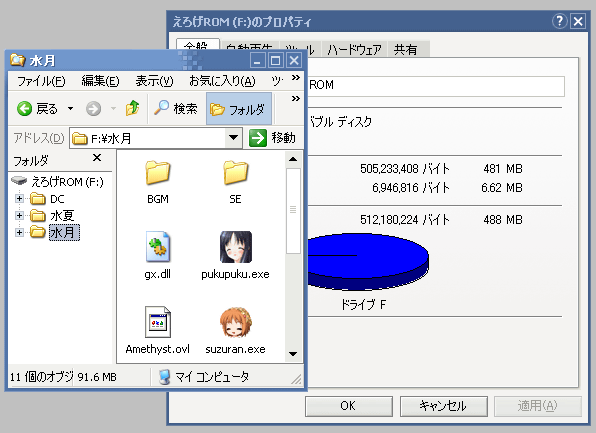Click the OK button
The height and width of the screenshot is (433, 596).
tap(349, 406)
